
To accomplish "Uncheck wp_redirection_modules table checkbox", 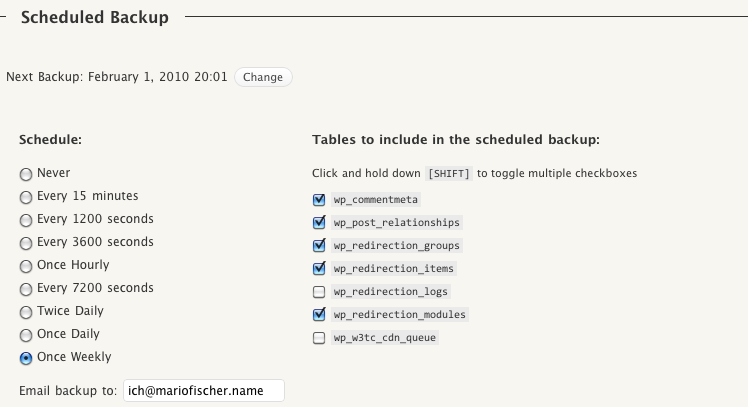I will (319, 315).
